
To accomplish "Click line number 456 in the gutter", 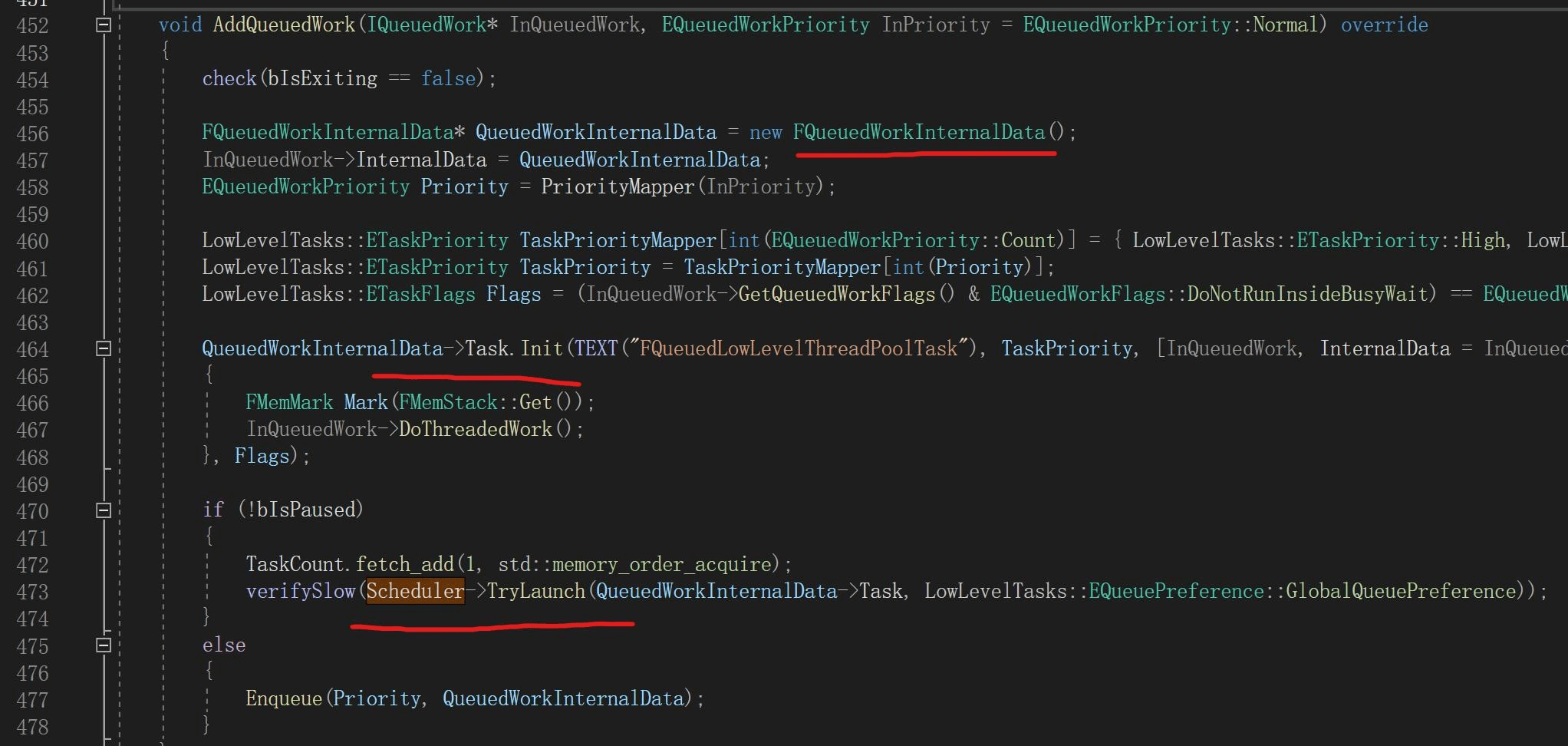I will click(x=32, y=134).
